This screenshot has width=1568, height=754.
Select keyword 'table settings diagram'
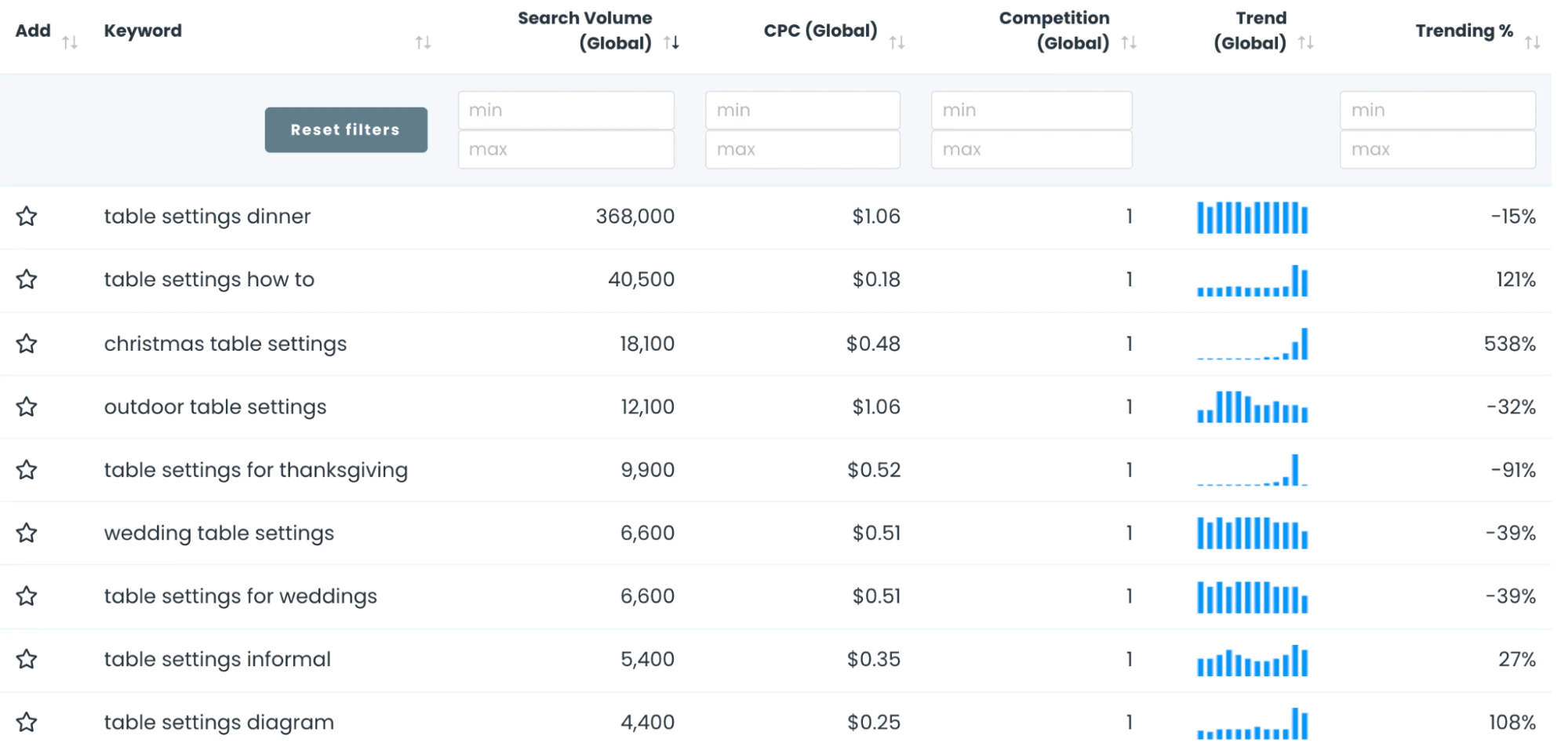(x=219, y=723)
